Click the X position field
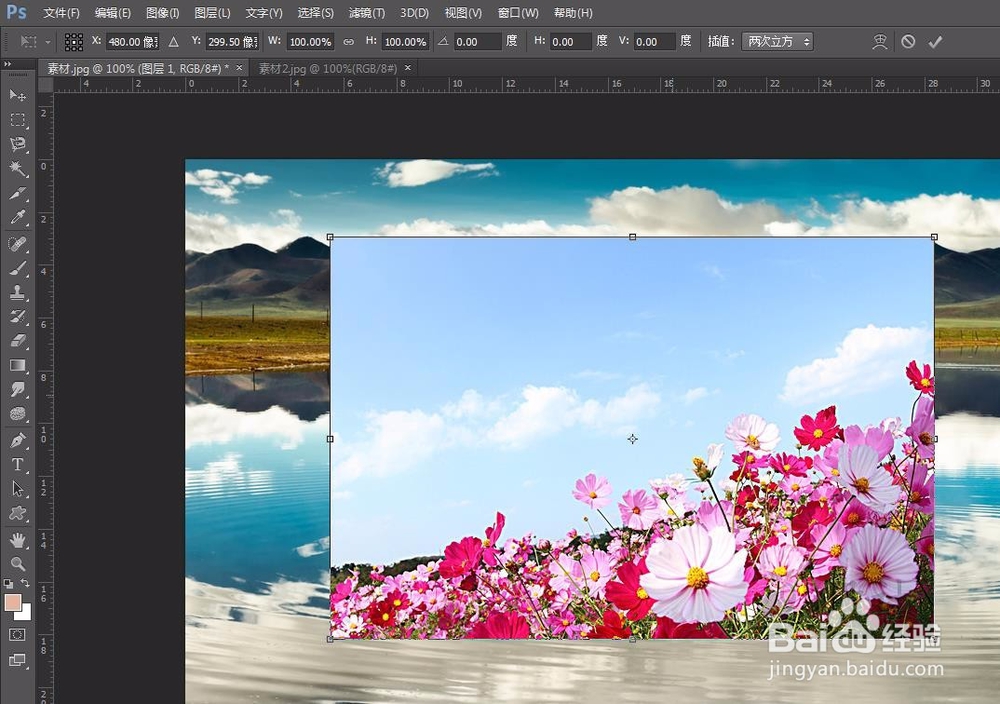Viewport: 1000px width, 704px height. point(132,42)
